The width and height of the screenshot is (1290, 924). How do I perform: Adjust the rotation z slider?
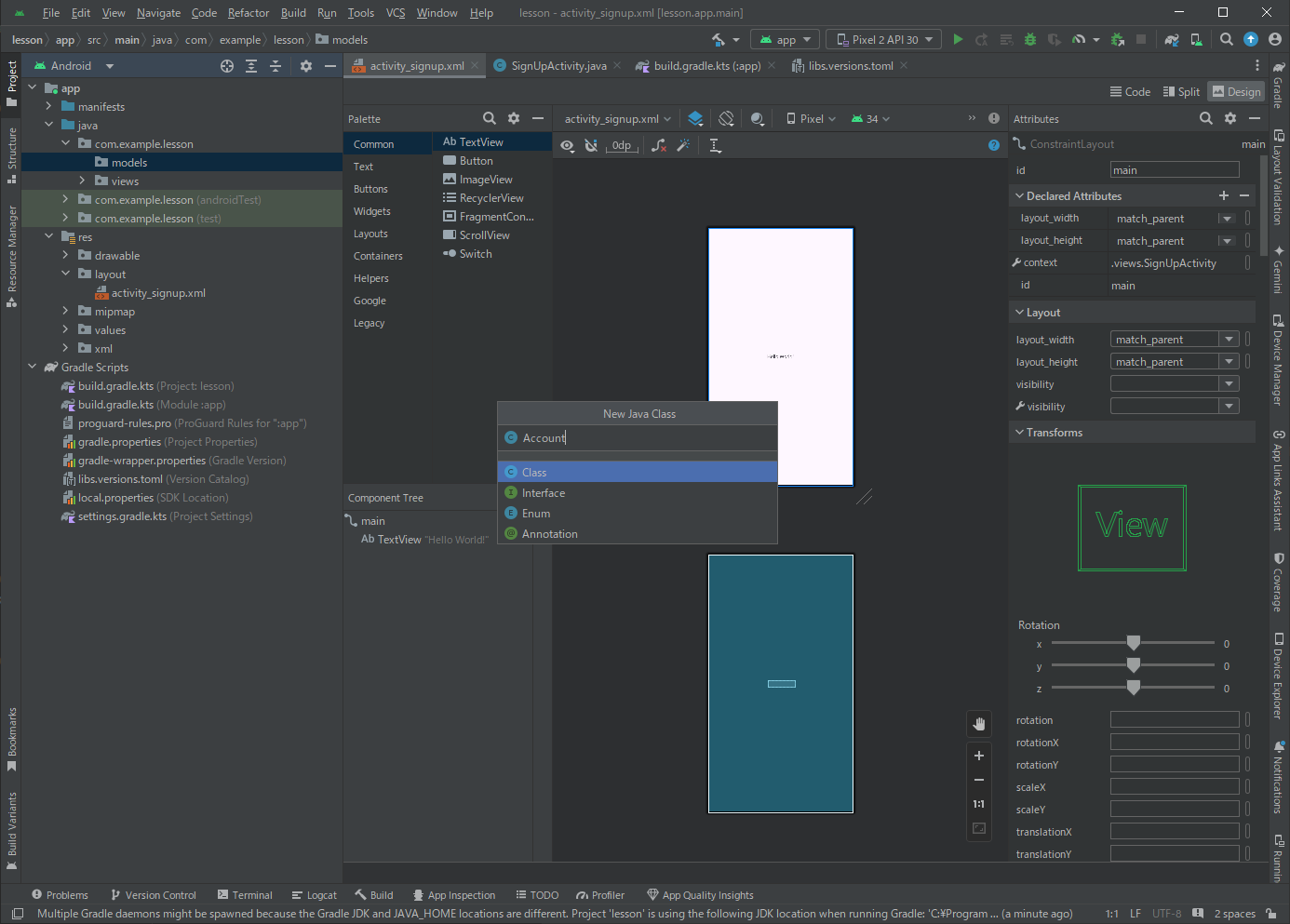pyautogui.click(x=1133, y=689)
